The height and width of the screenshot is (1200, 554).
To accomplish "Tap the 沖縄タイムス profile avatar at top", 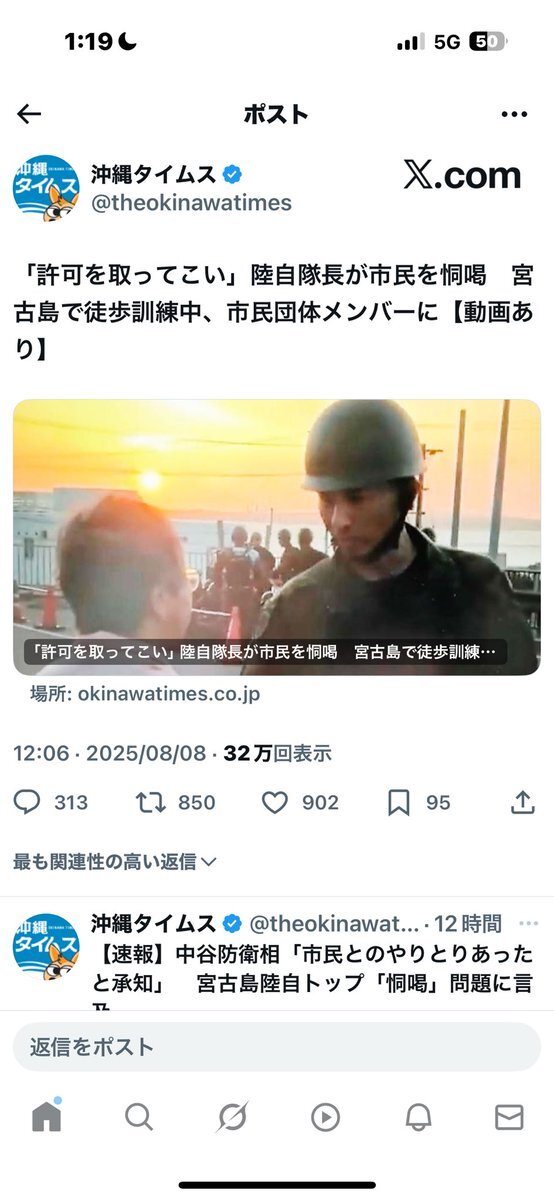I will pos(46,187).
